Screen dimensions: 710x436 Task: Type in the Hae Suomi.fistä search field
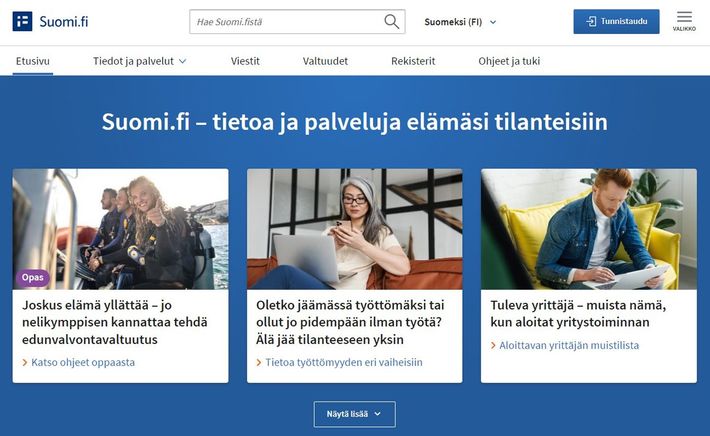285,21
